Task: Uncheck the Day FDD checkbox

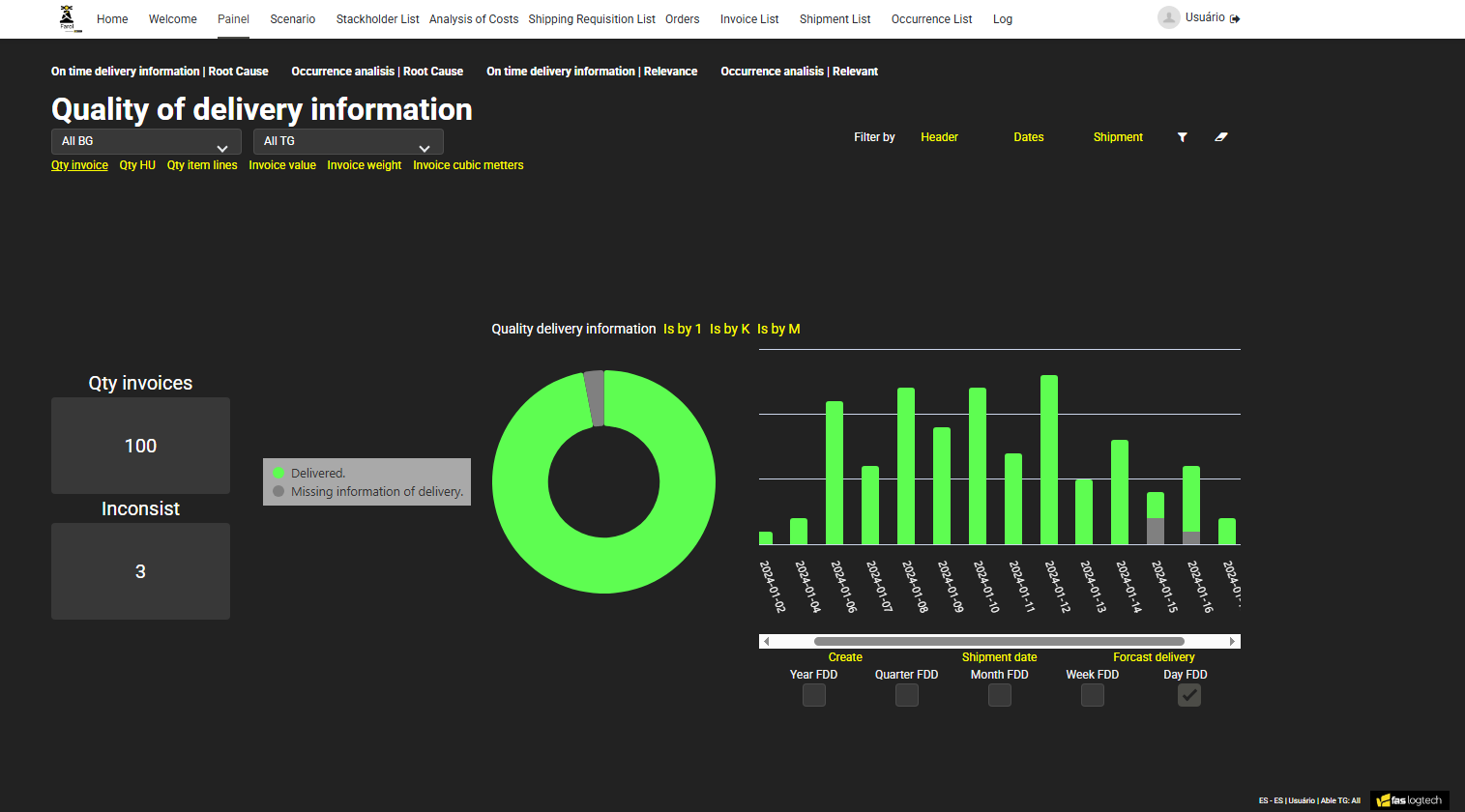Action: 1188,695
